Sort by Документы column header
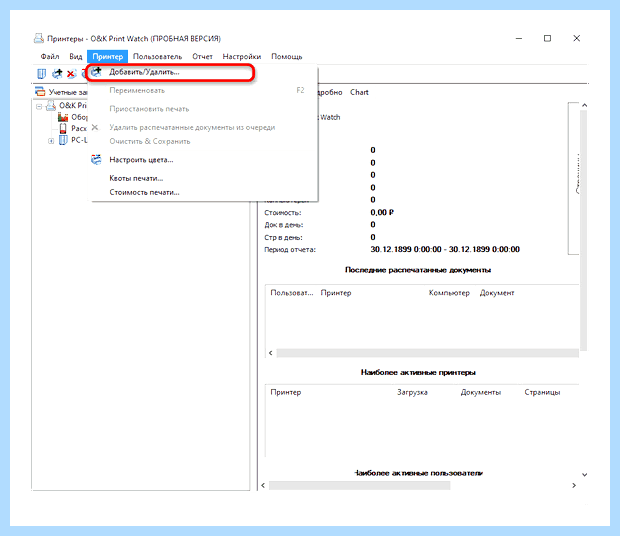Image resolution: width=620 pixels, height=536 pixels. pos(480,393)
